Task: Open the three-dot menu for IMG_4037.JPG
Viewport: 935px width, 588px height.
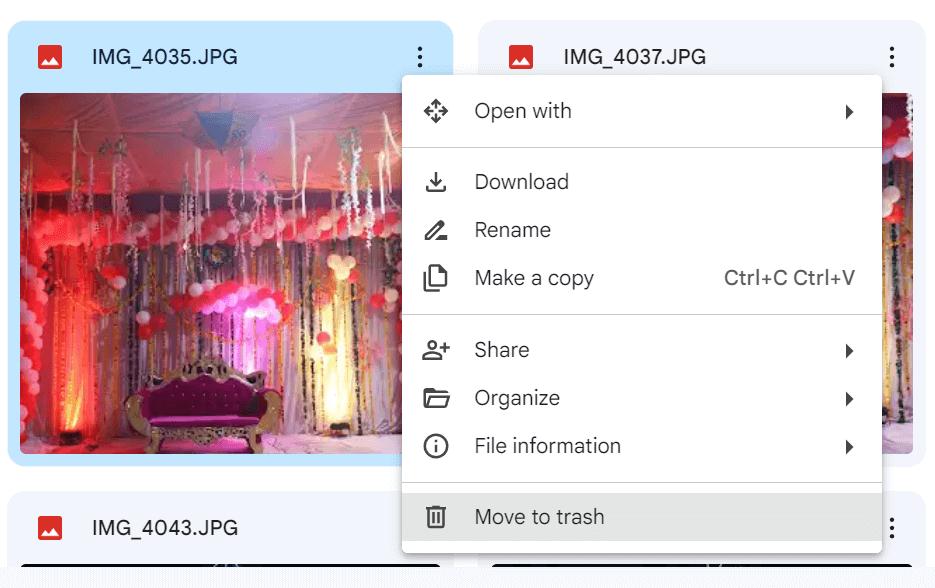Action: 891,57
